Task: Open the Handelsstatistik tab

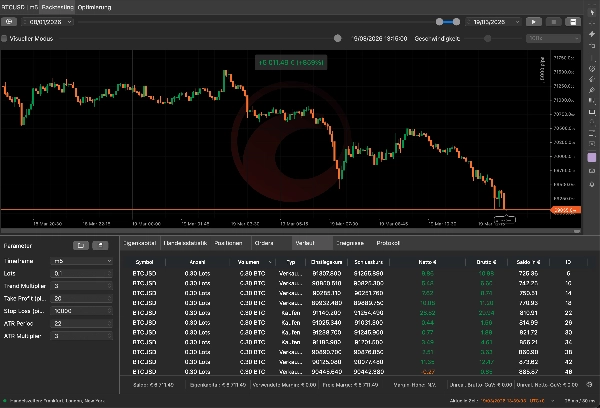Action: pos(185,243)
